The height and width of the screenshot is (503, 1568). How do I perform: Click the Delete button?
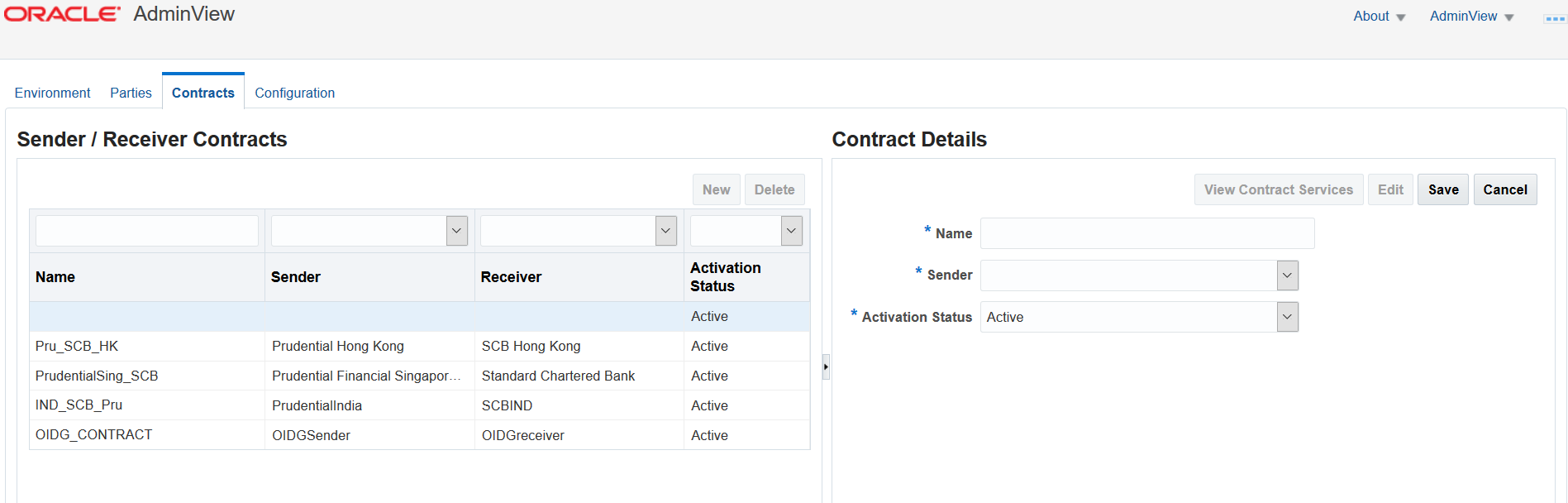pos(774,189)
